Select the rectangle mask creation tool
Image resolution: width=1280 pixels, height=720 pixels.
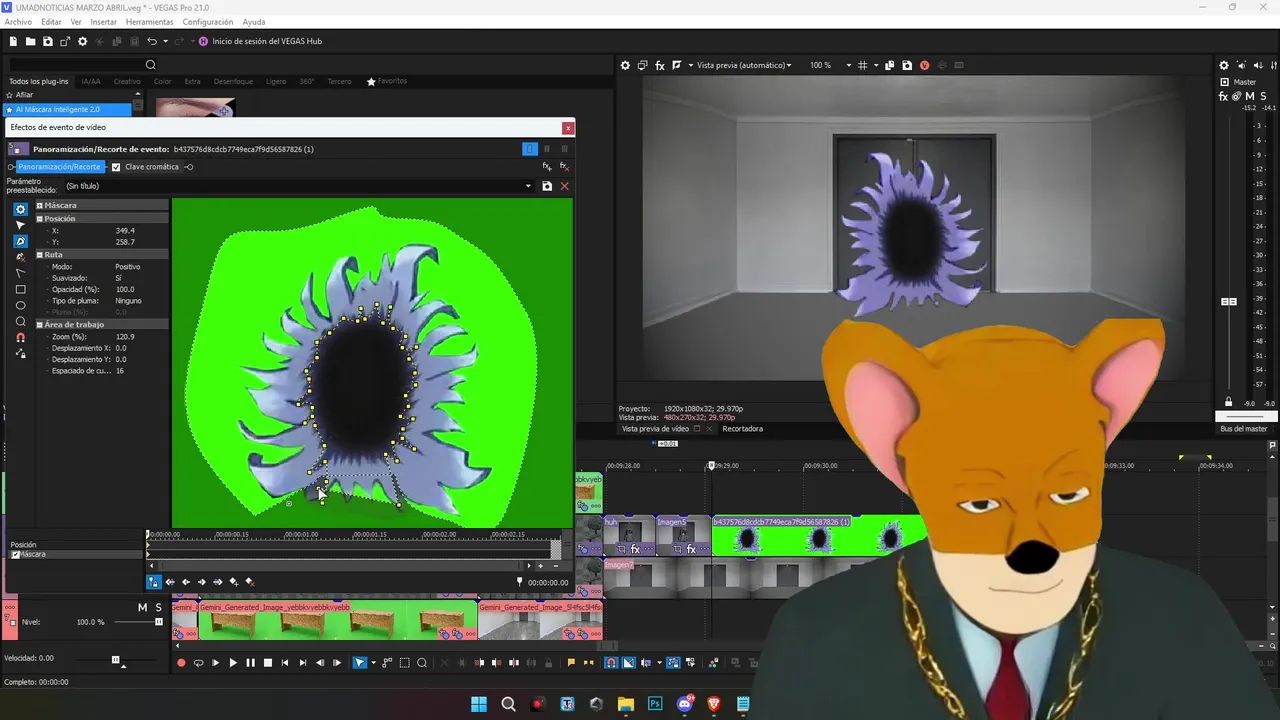(x=20, y=289)
